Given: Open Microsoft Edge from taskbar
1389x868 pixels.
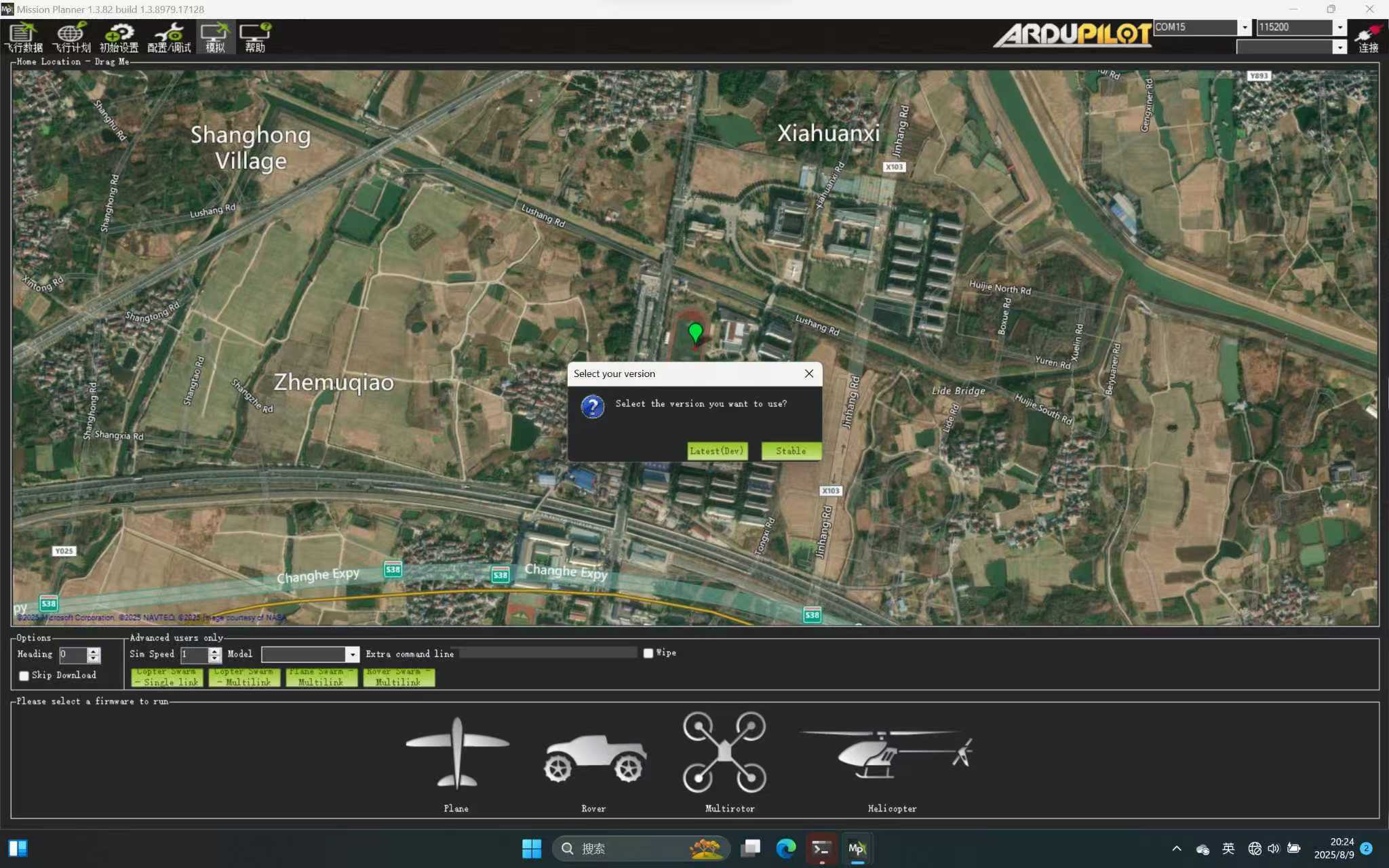Looking at the screenshot, I should tap(785, 848).
